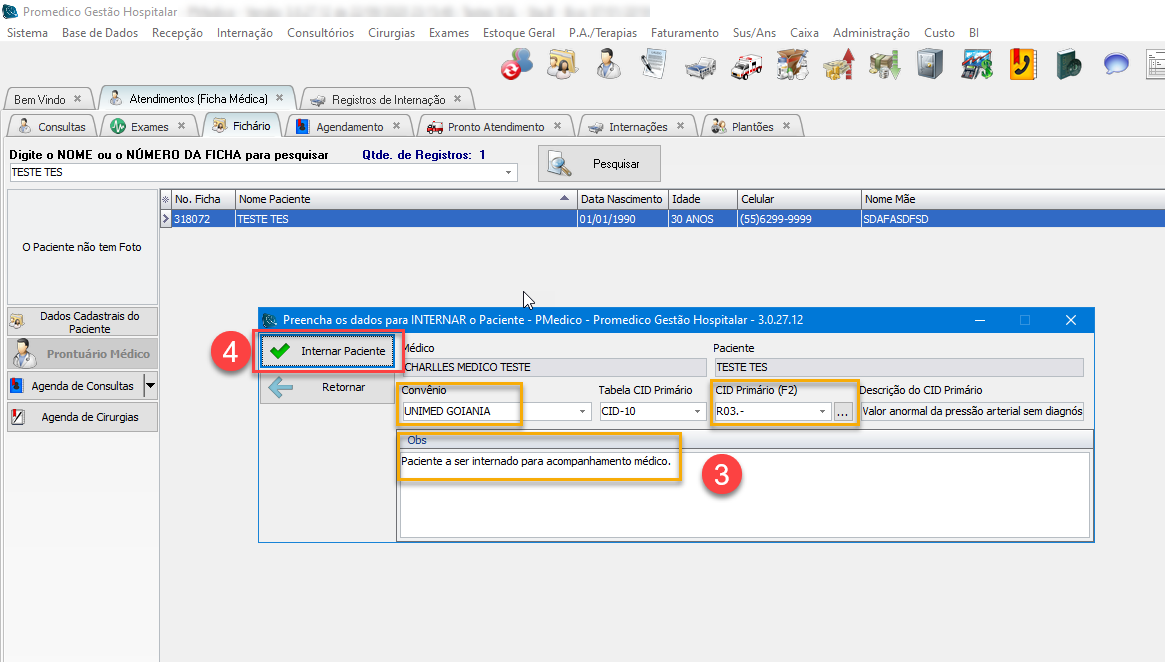
Task: Open the Faturamento menu
Action: point(684,33)
